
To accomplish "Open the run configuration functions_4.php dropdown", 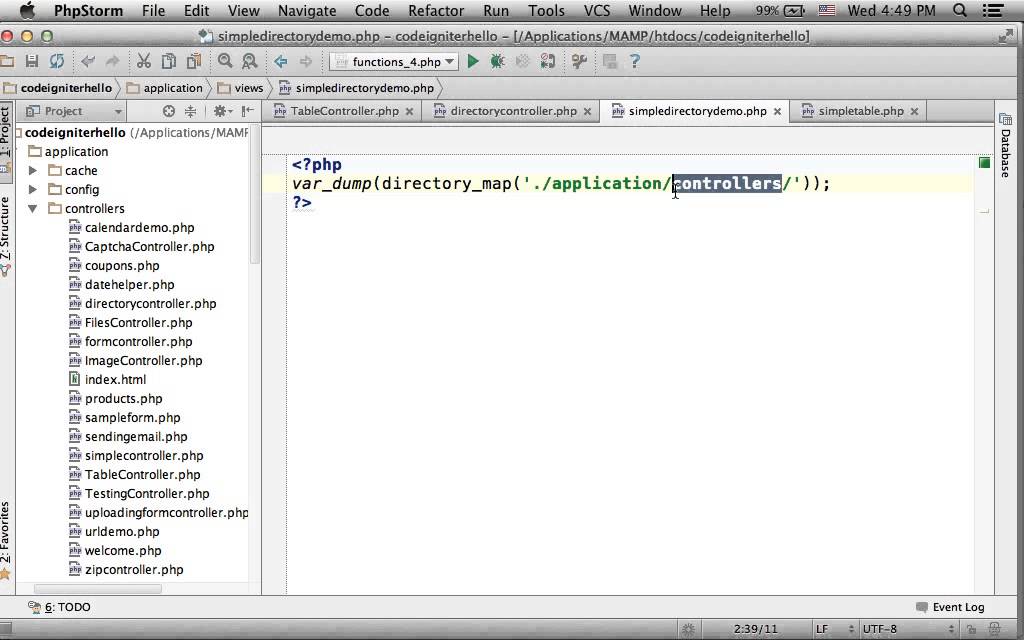I will pos(394,61).
